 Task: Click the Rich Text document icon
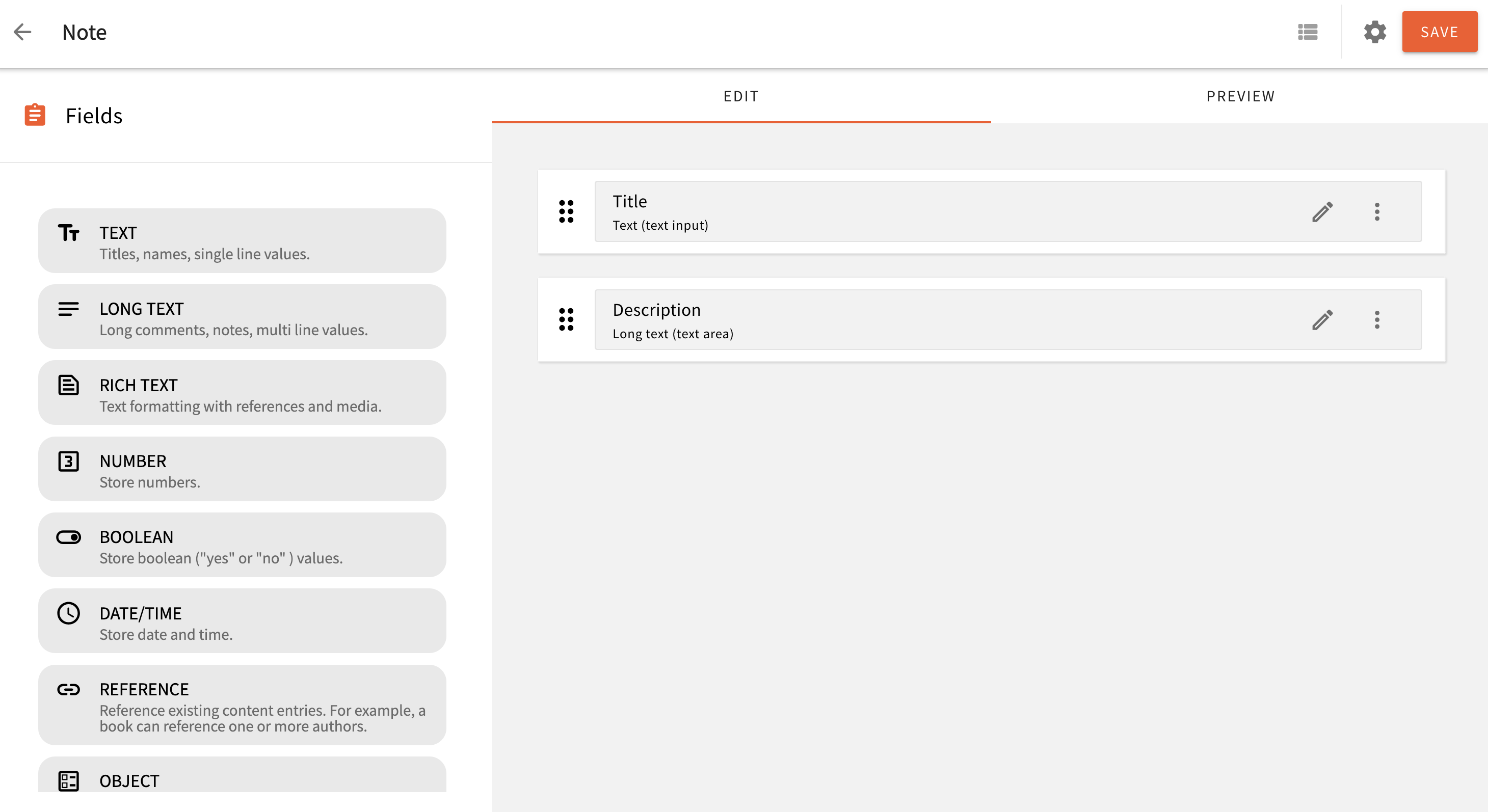(68, 385)
